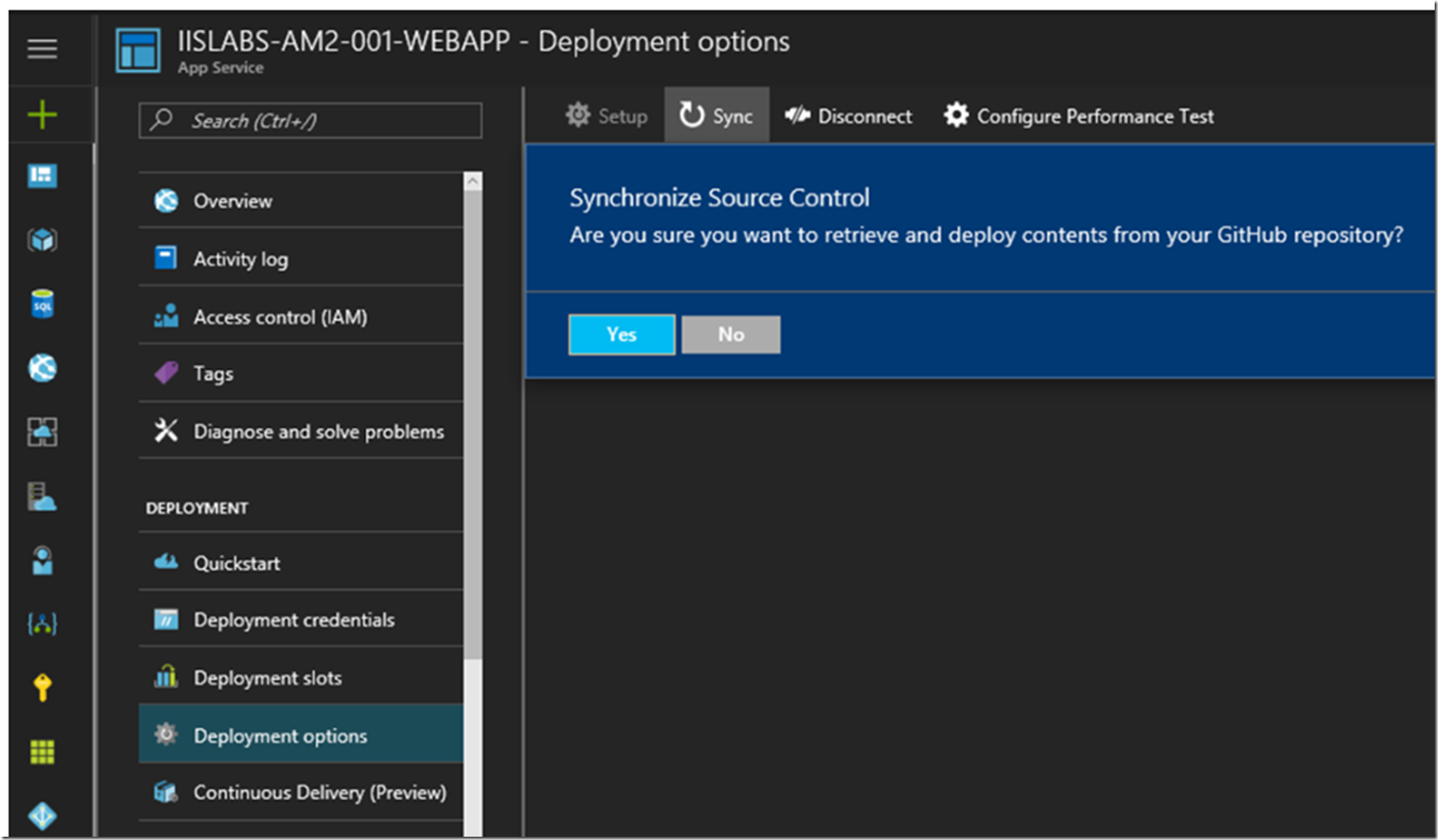Confirm sync with the Yes button
Viewport: 1438px width, 840px height.
622,334
